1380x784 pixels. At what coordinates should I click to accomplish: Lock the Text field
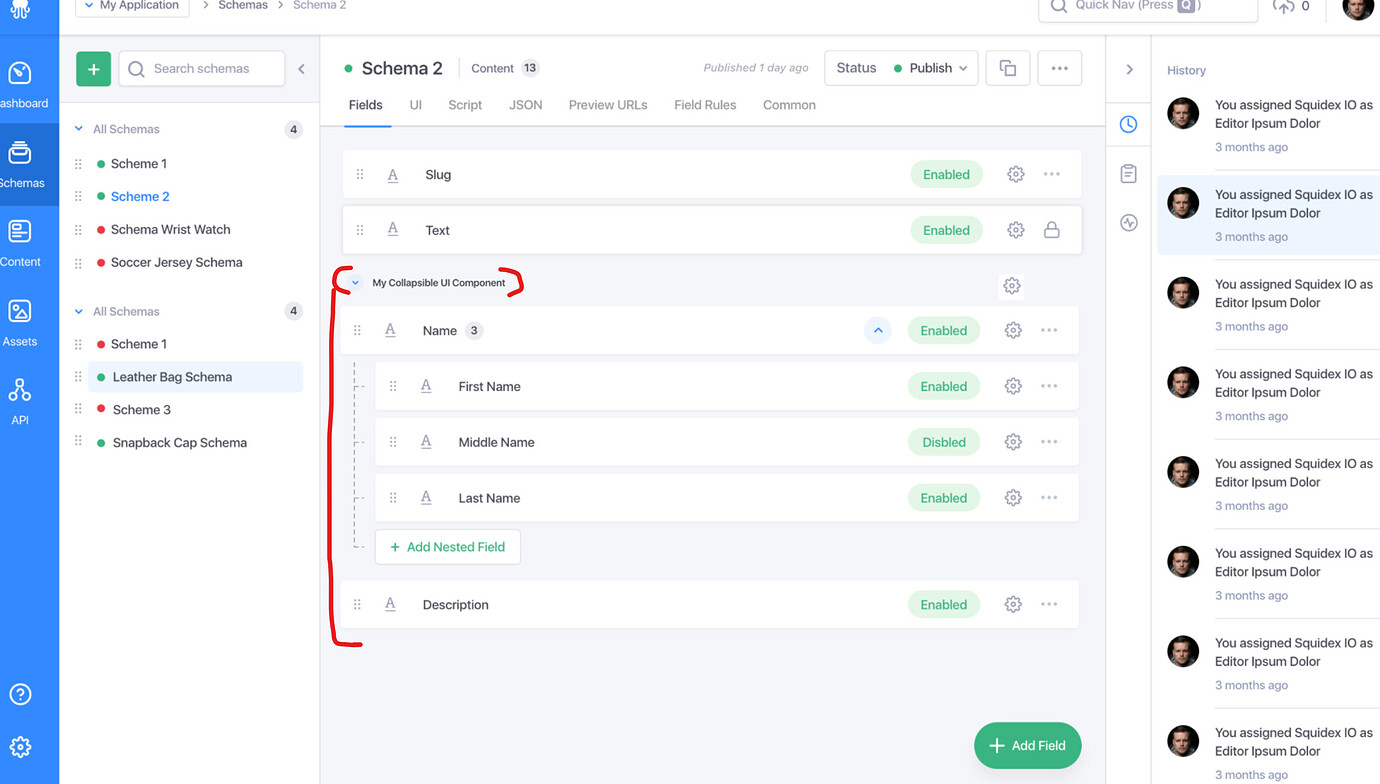pos(1051,229)
